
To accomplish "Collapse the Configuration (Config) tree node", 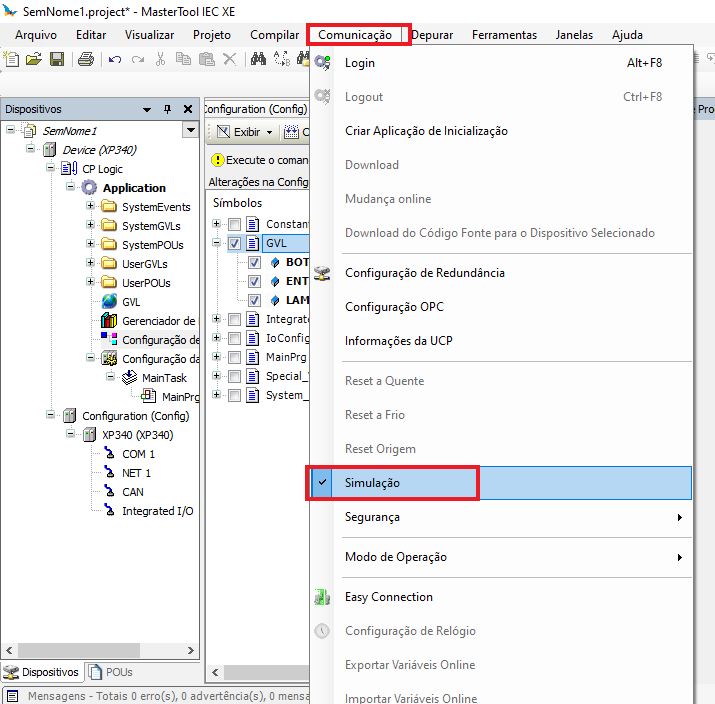I will [x=51, y=416].
